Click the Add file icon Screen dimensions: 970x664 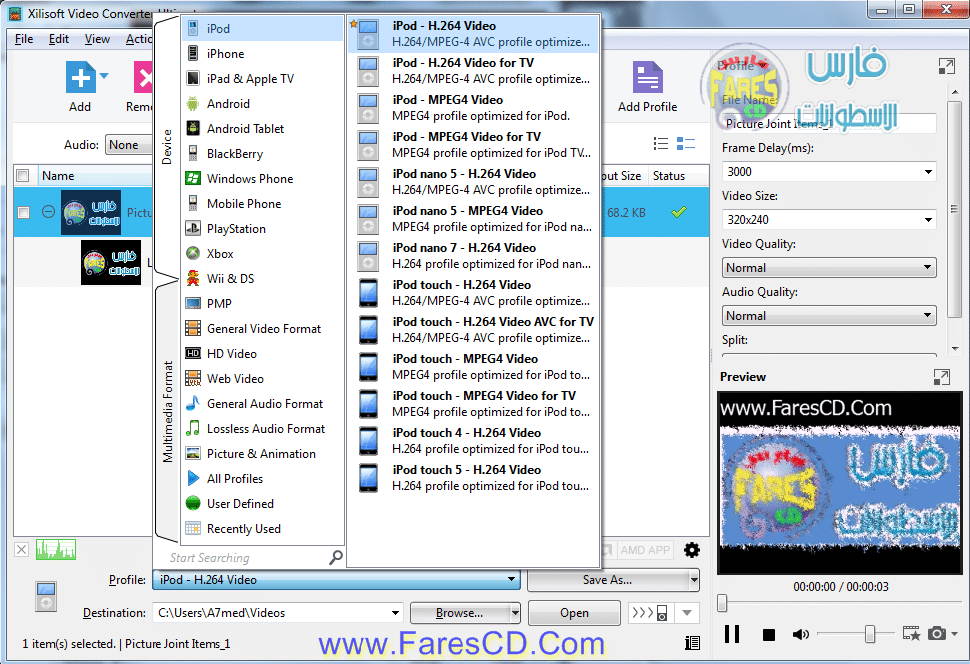(81, 78)
